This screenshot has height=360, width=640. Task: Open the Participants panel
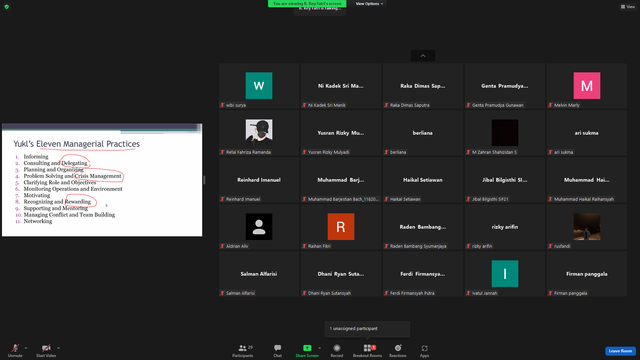[x=243, y=350]
